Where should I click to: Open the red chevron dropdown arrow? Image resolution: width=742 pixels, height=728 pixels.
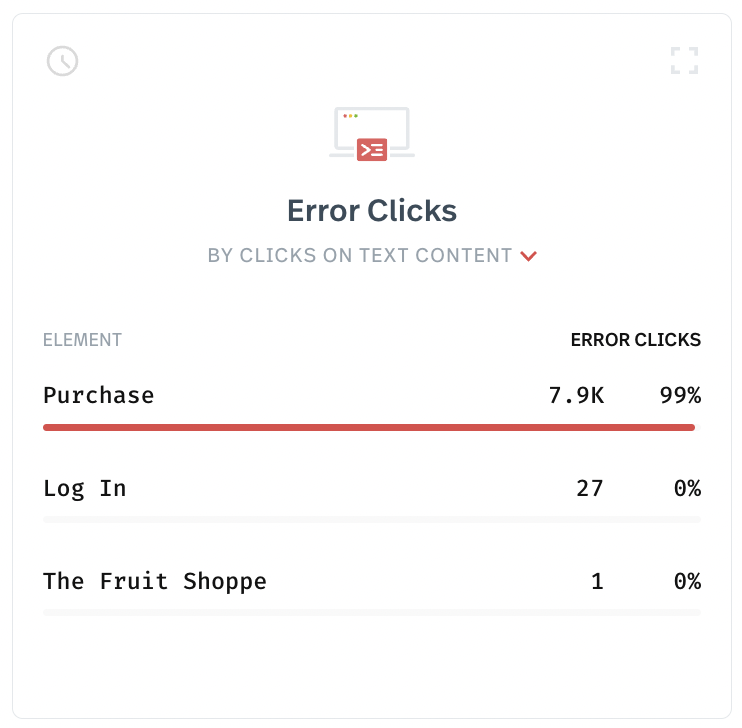[x=529, y=256]
